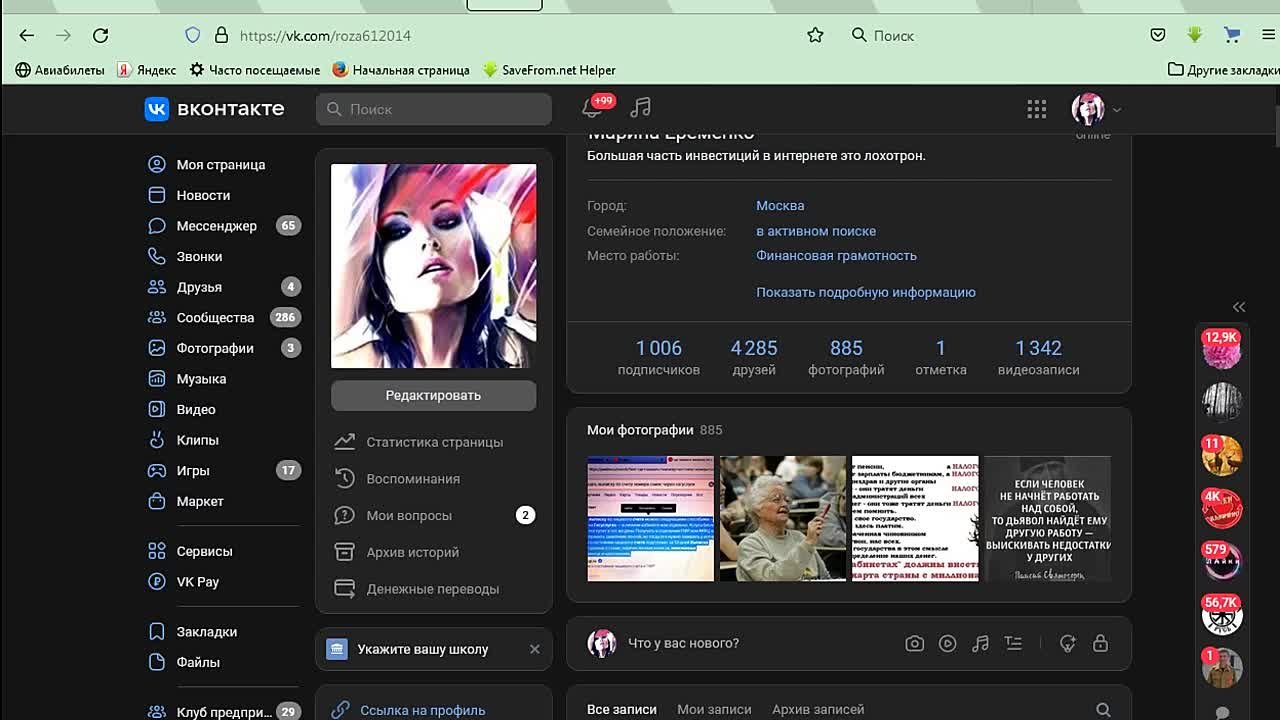Image resolution: width=1280 pixels, height=720 pixels.
Task: Click the article lines icon in post box
Action: pyautogui.click(x=1014, y=644)
